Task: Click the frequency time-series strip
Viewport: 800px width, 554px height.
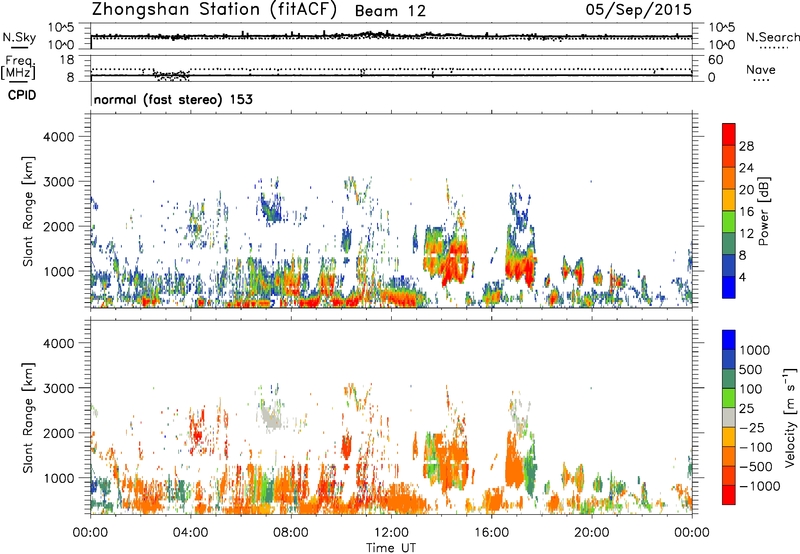Action: click(x=391, y=68)
